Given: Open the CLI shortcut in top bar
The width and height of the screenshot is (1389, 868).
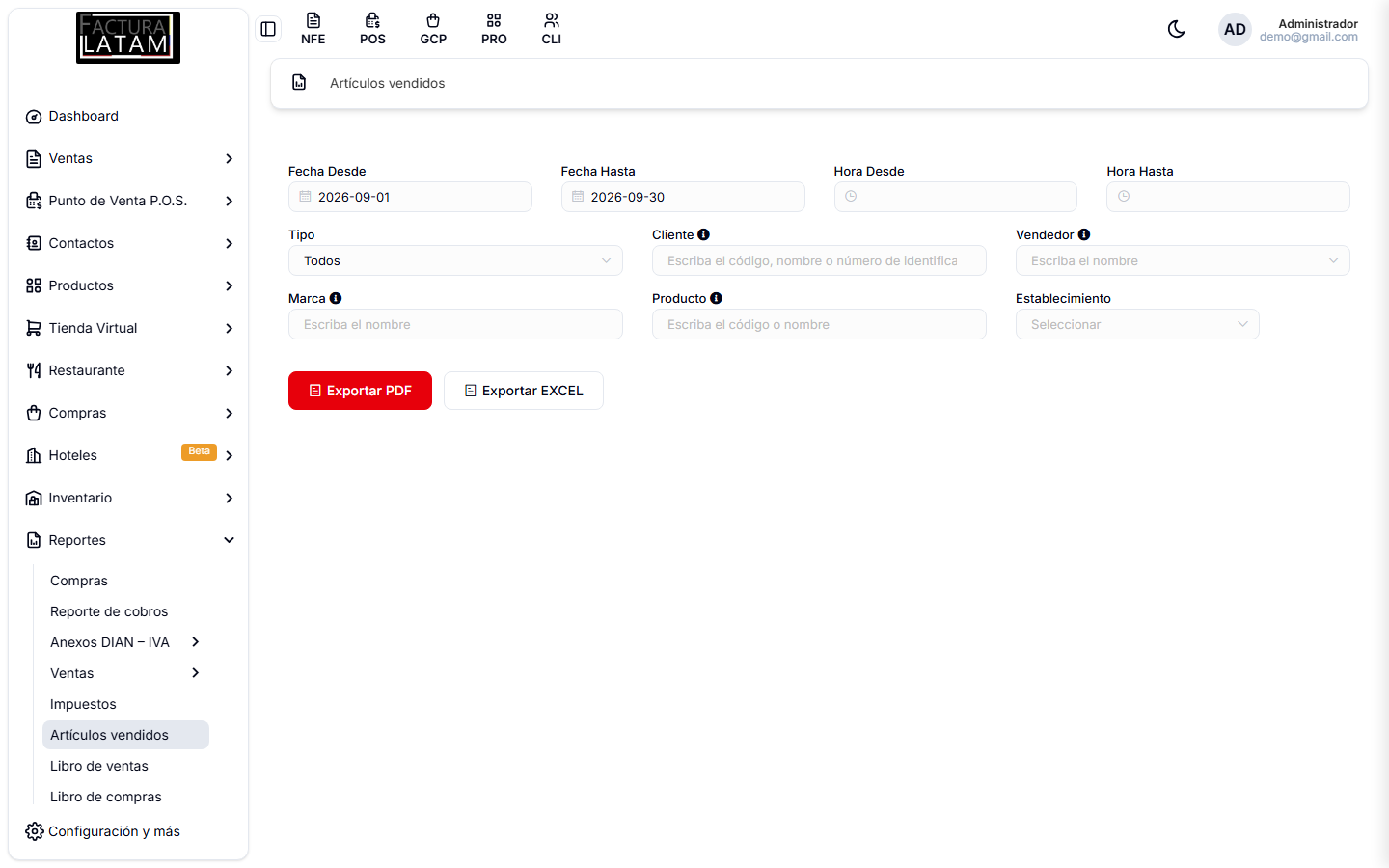Looking at the screenshot, I should point(552,29).
